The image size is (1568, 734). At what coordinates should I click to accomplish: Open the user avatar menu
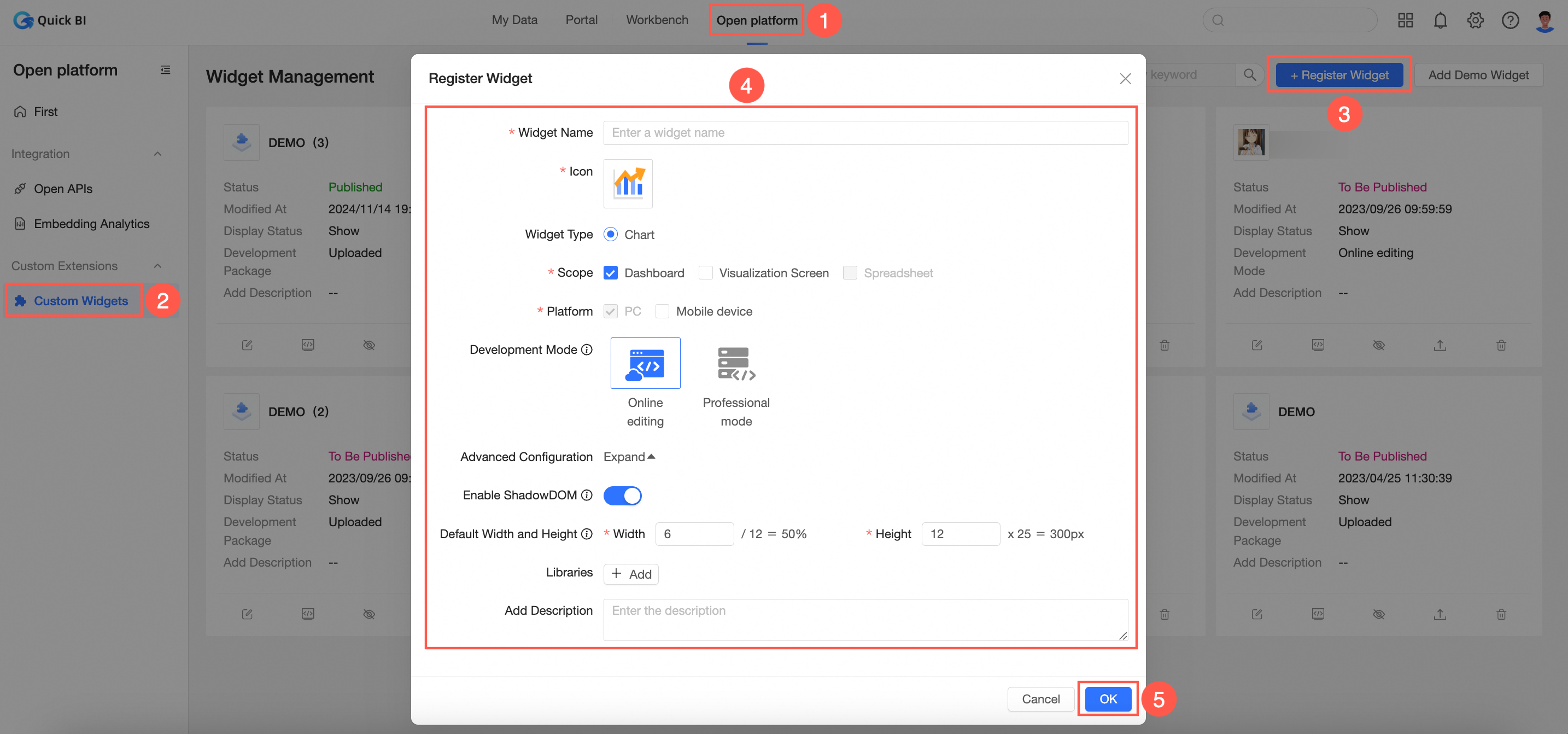(1544, 21)
